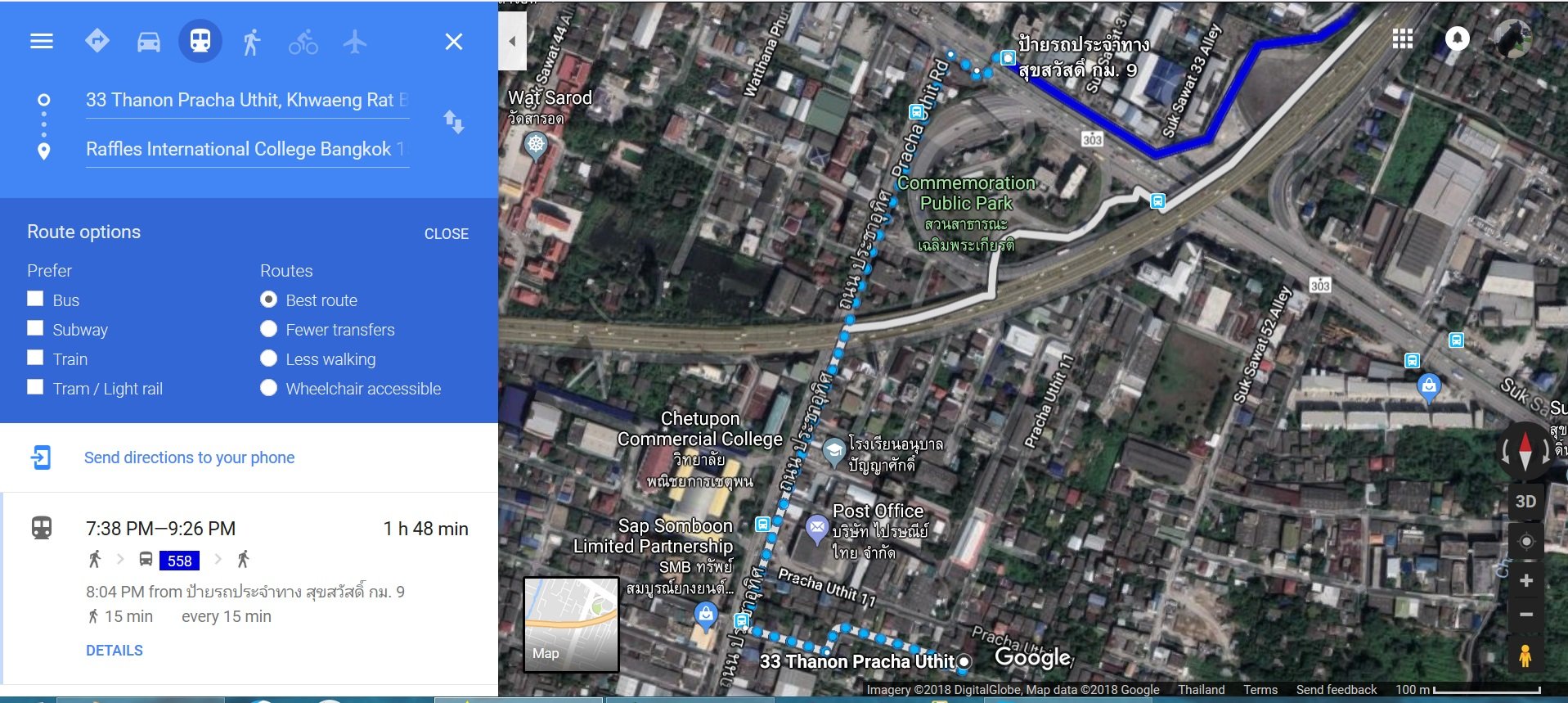Open the Terms link
Viewport: 1568px width, 703px height.
point(1260,690)
